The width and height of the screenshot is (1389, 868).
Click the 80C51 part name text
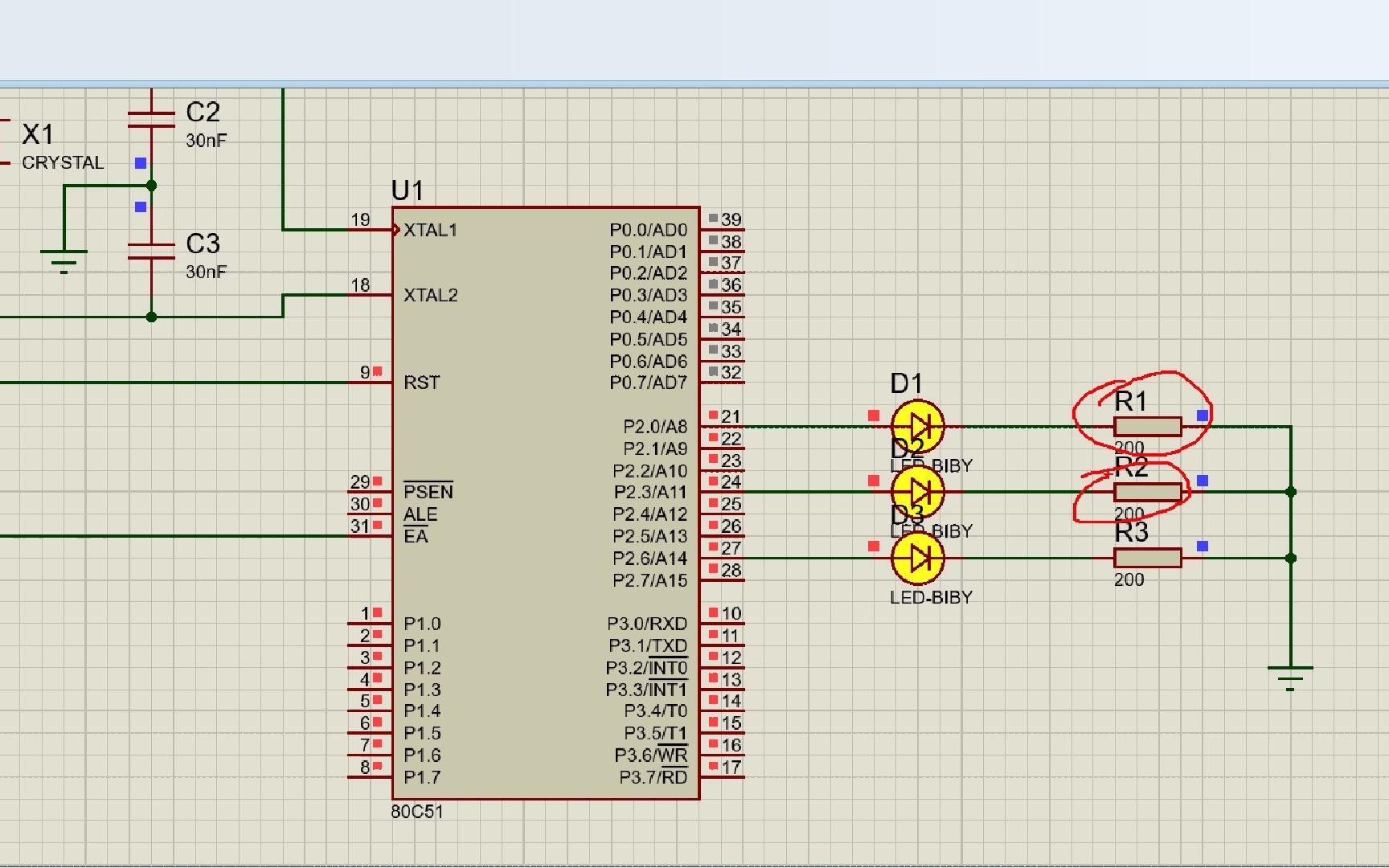pyautogui.click(x=417, y=812)
